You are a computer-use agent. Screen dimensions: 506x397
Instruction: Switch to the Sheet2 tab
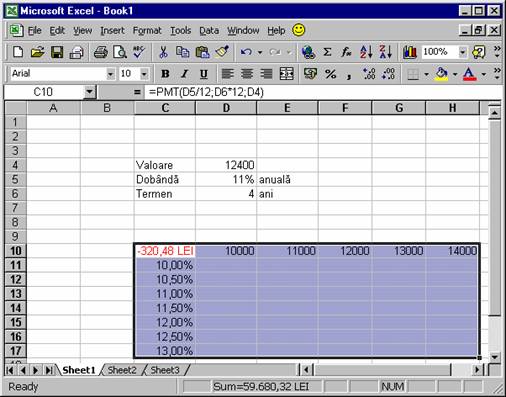[x=122, y=370]
